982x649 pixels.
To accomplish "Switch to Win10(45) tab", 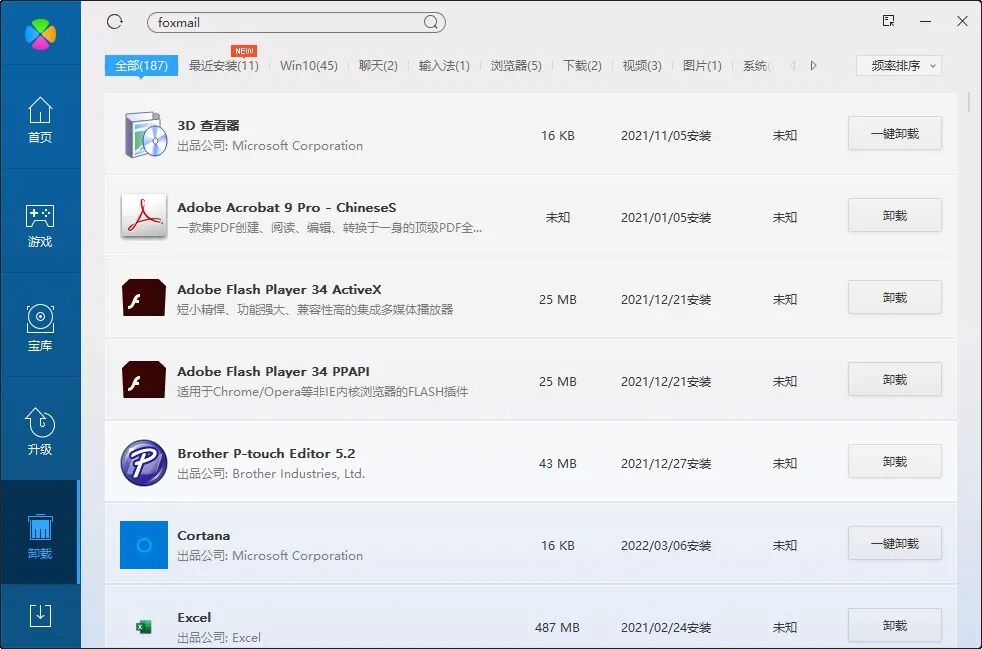I will pyautogui.click(x=309, y=66).
